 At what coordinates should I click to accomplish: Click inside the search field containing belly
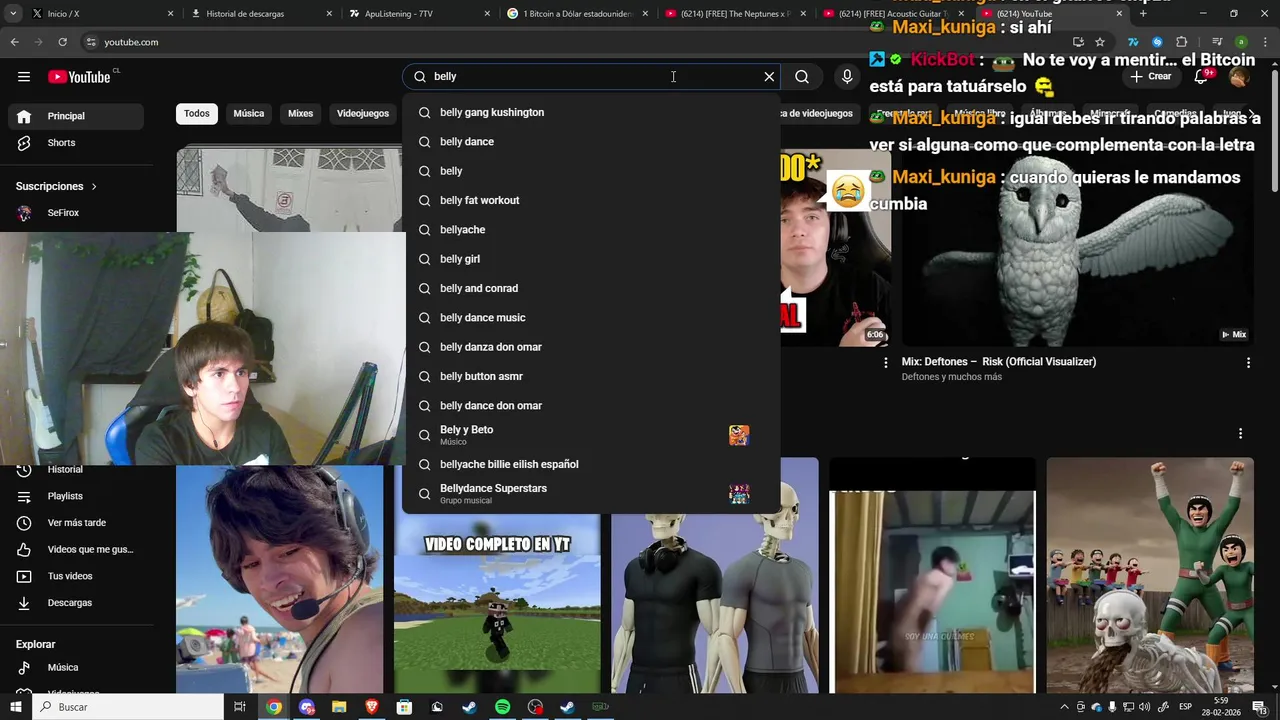click(590, 77)
